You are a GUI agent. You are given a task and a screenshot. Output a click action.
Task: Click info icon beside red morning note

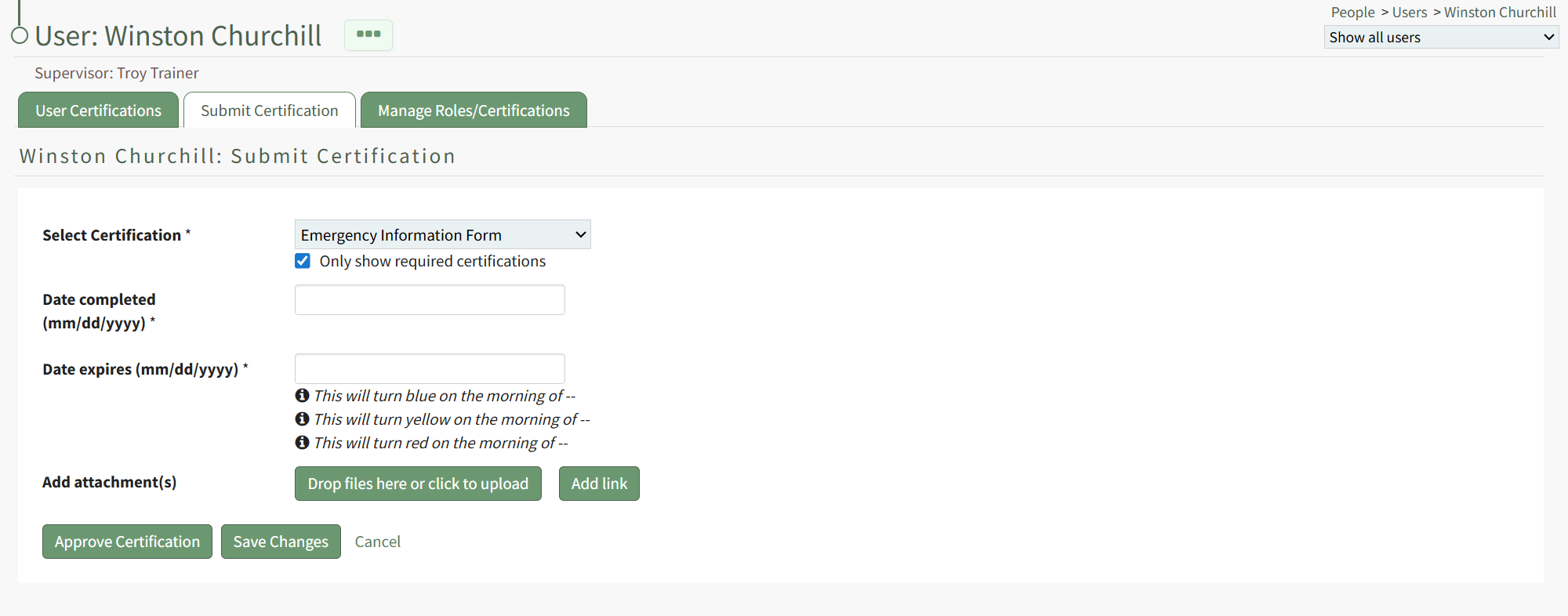302,443
